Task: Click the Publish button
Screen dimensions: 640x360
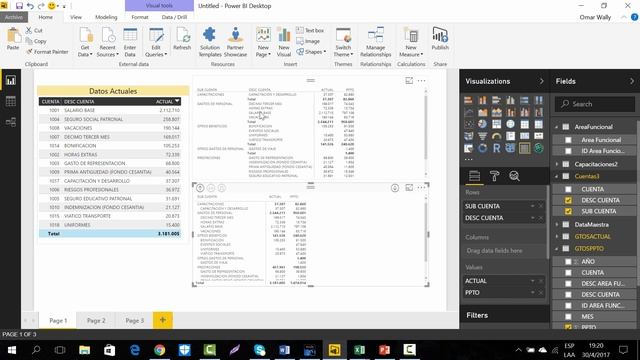Action: pos(440,39)
